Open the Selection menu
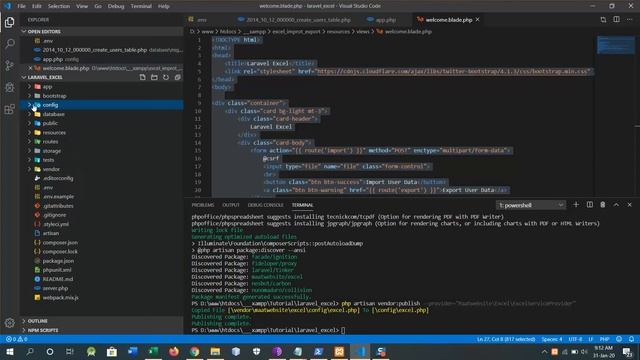The image size is (640, 360). click(59, 6)
